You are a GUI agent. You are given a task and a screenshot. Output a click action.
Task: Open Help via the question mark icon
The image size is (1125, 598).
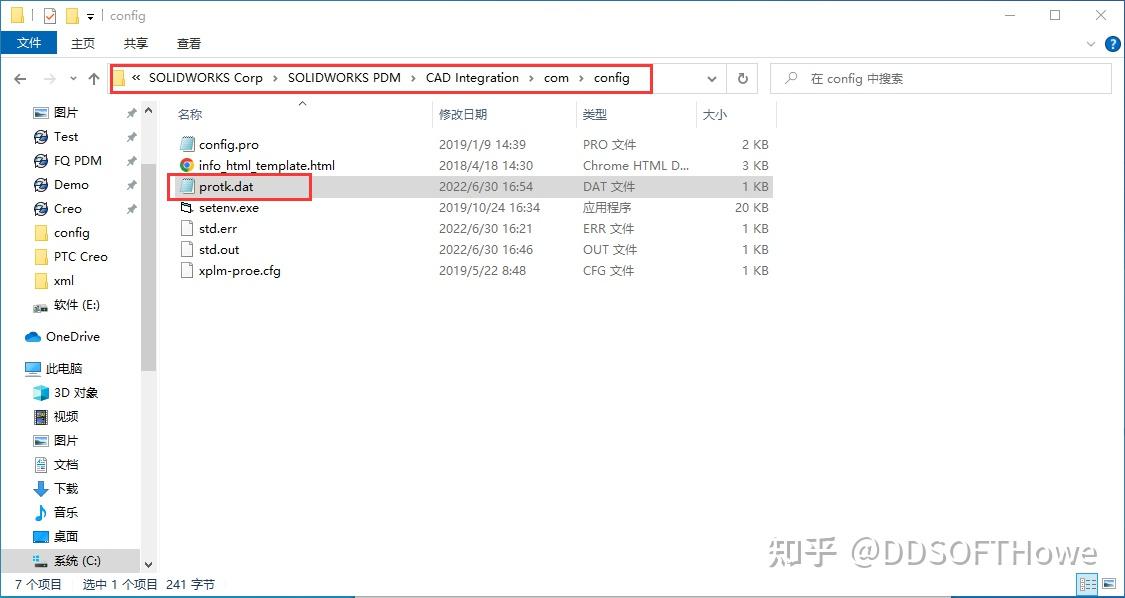coord(1111,43)
